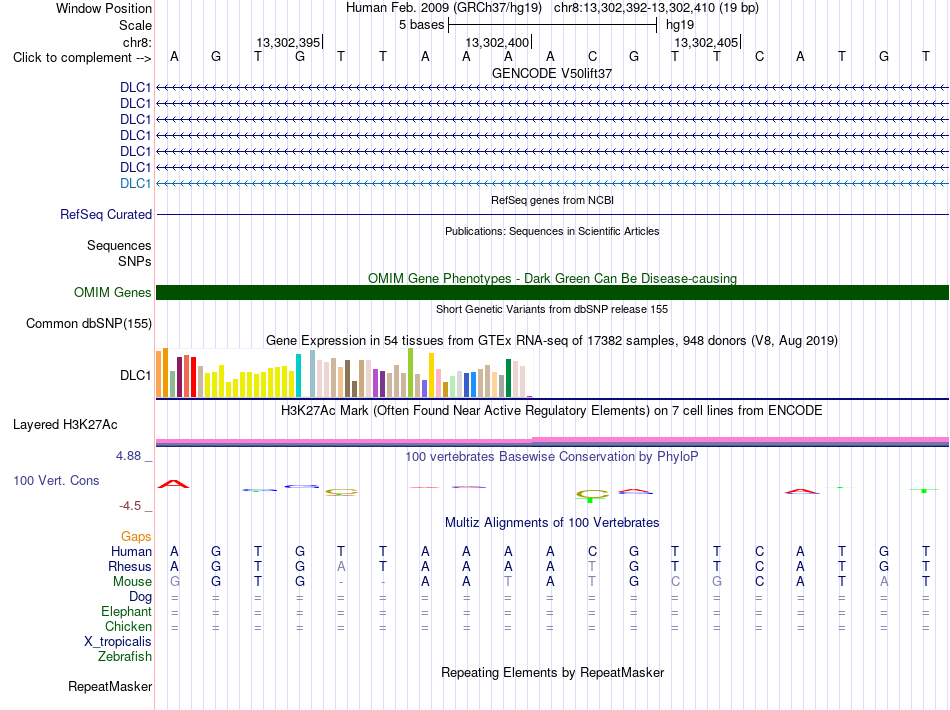Open '100 vertebrates Basewise Conservation by PhyloP' title
The height and width of the screenshot is (710, 950).
(x=552, y=457)
